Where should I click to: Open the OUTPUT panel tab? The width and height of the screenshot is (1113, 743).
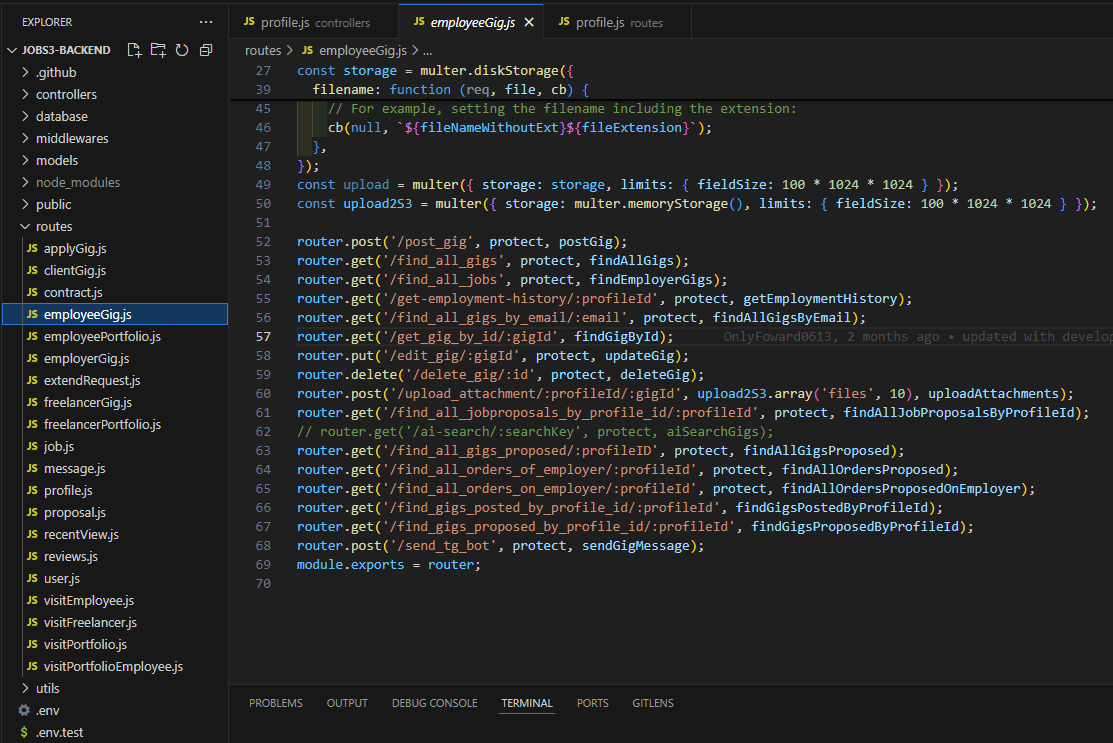[x=347, y=703]
